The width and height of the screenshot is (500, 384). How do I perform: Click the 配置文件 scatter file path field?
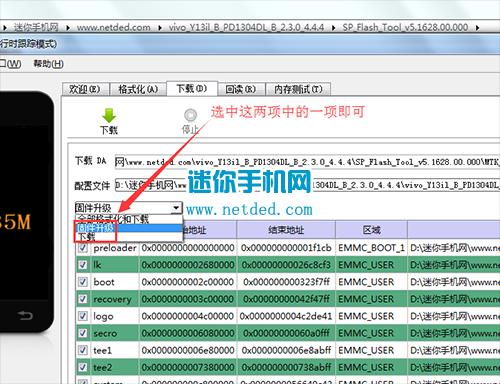[x=307, y=184]
